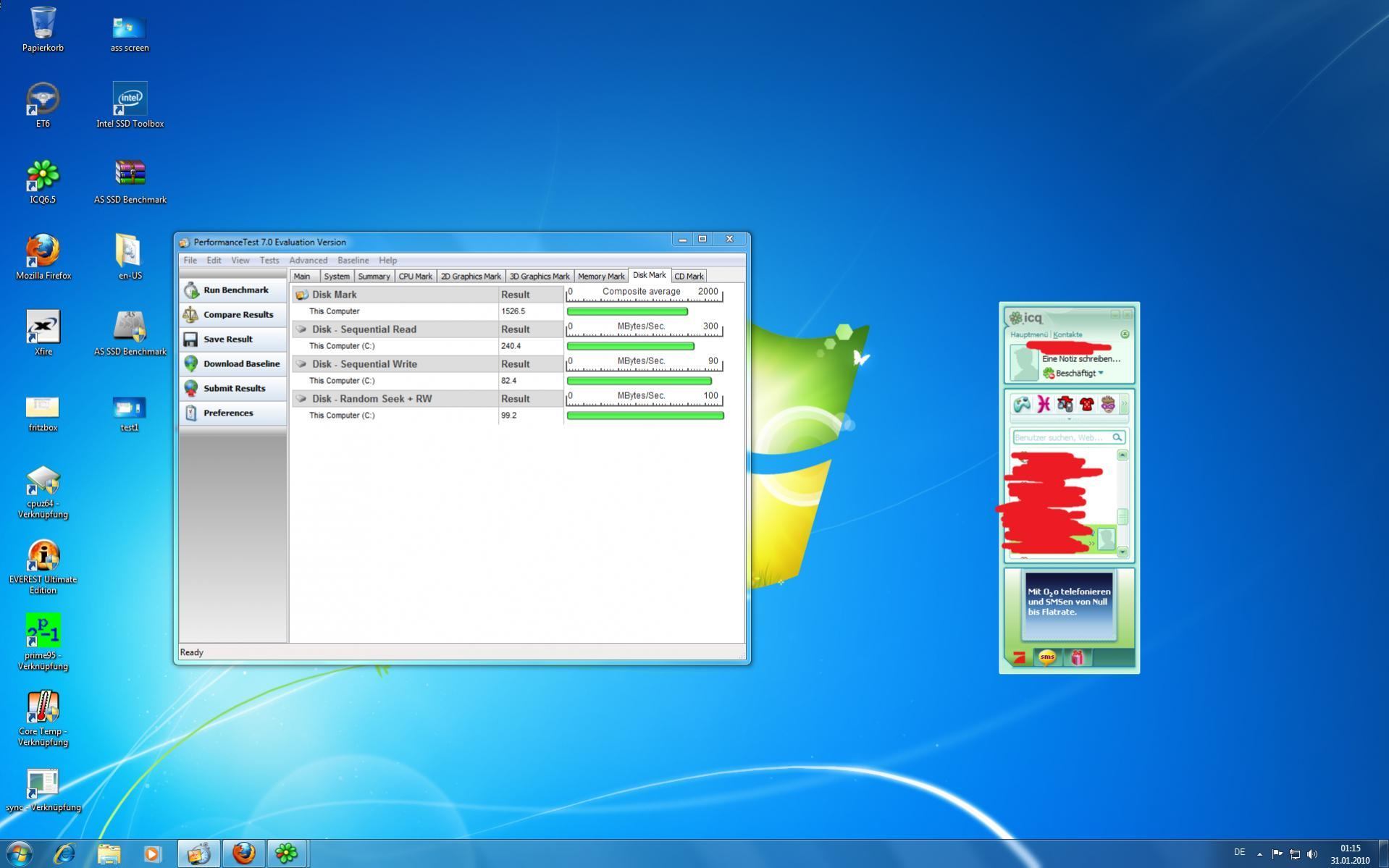Click Hauptmenü link in ICQ

click(1029, 335)
